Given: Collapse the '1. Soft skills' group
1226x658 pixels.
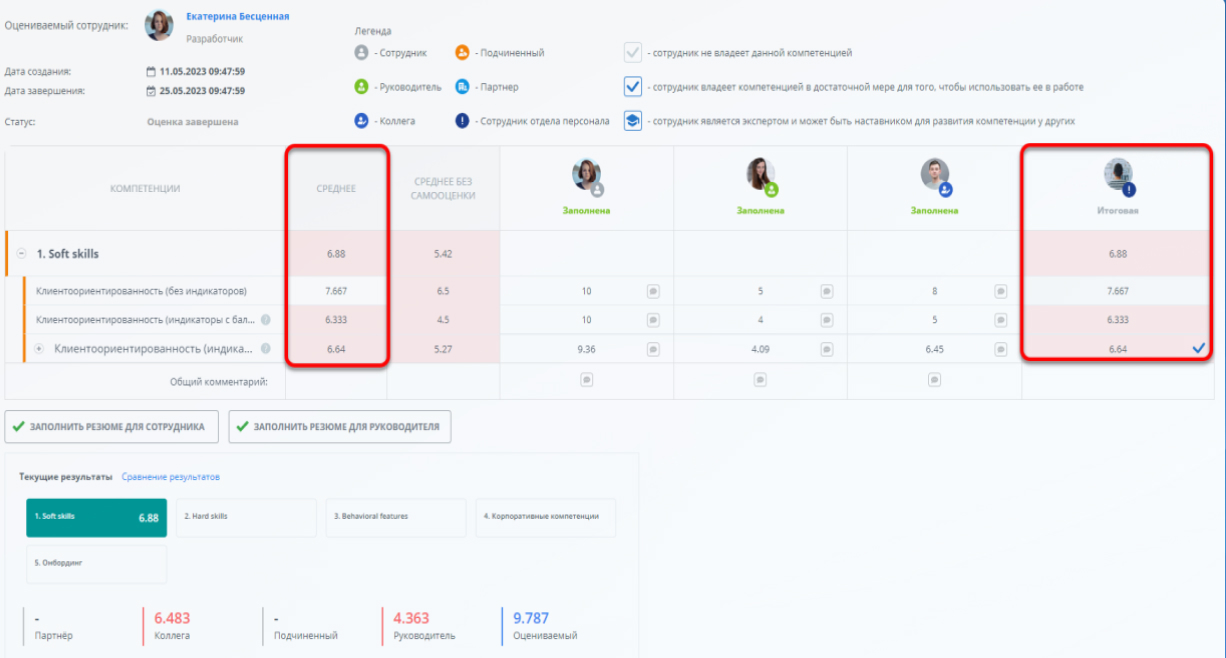Looking at the screenshot, I should pyautogui.click(x=22, y=254).
